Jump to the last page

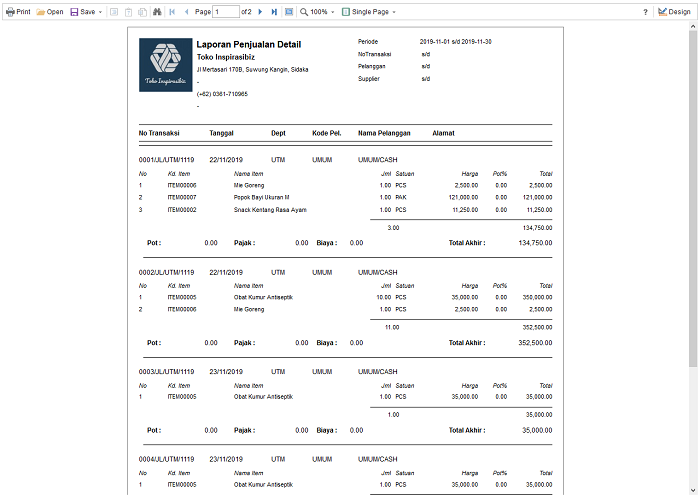pyautogui.click(x=274, y=12)
